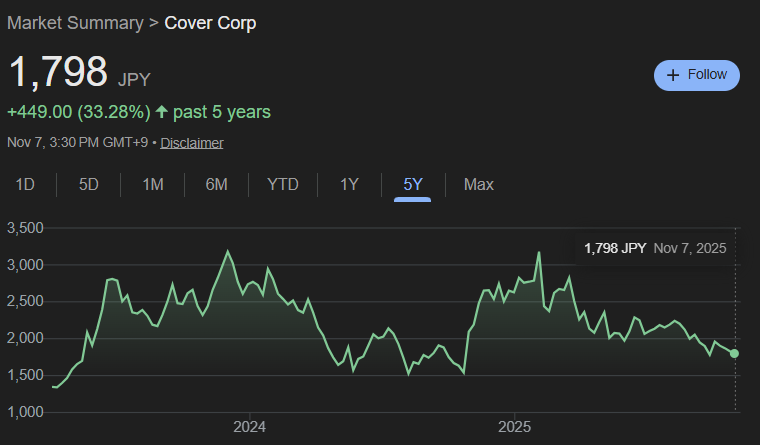Click the green data point marker on chart
This screenshot has width=760, height=445.
[734, 354]
